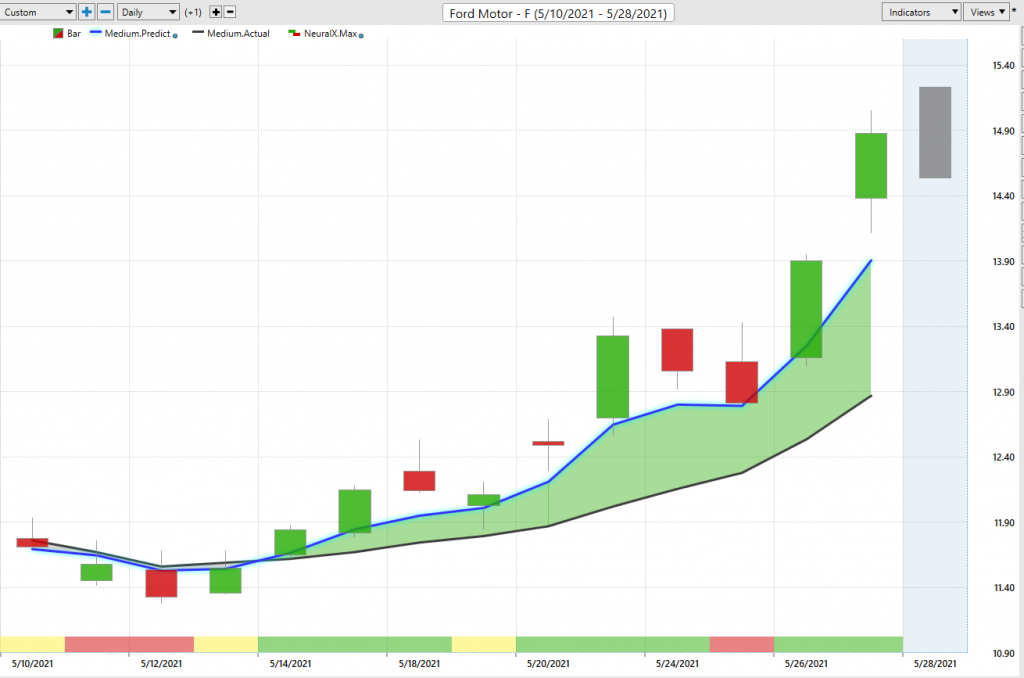Click the Medium.Predict blue line legend icon
This screenshot has height=678, width=1024.
click(x=95, y=32)
